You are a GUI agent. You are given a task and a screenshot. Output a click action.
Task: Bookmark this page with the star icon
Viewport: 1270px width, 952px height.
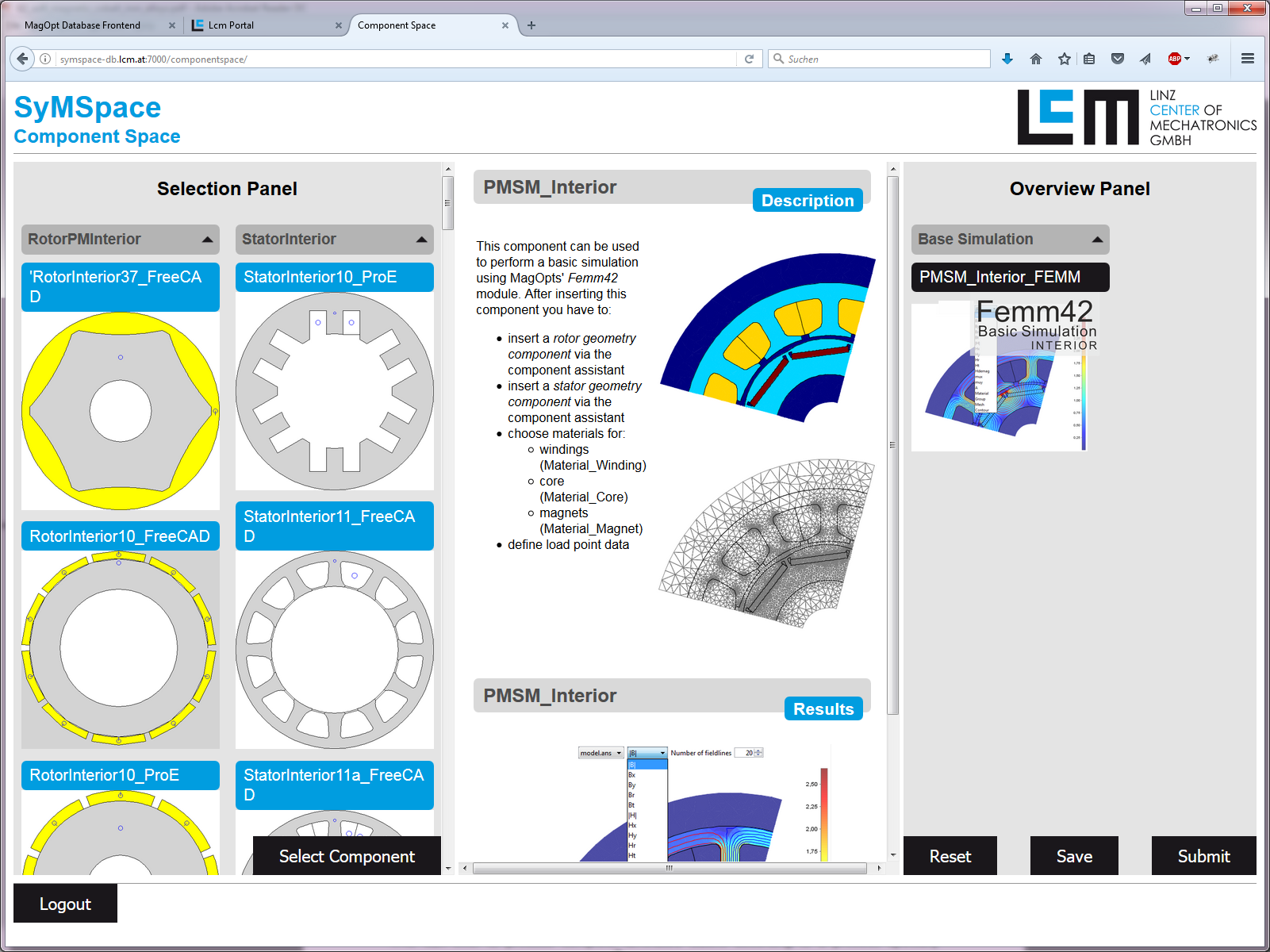pyautogui.click(x=1065, y=59)
